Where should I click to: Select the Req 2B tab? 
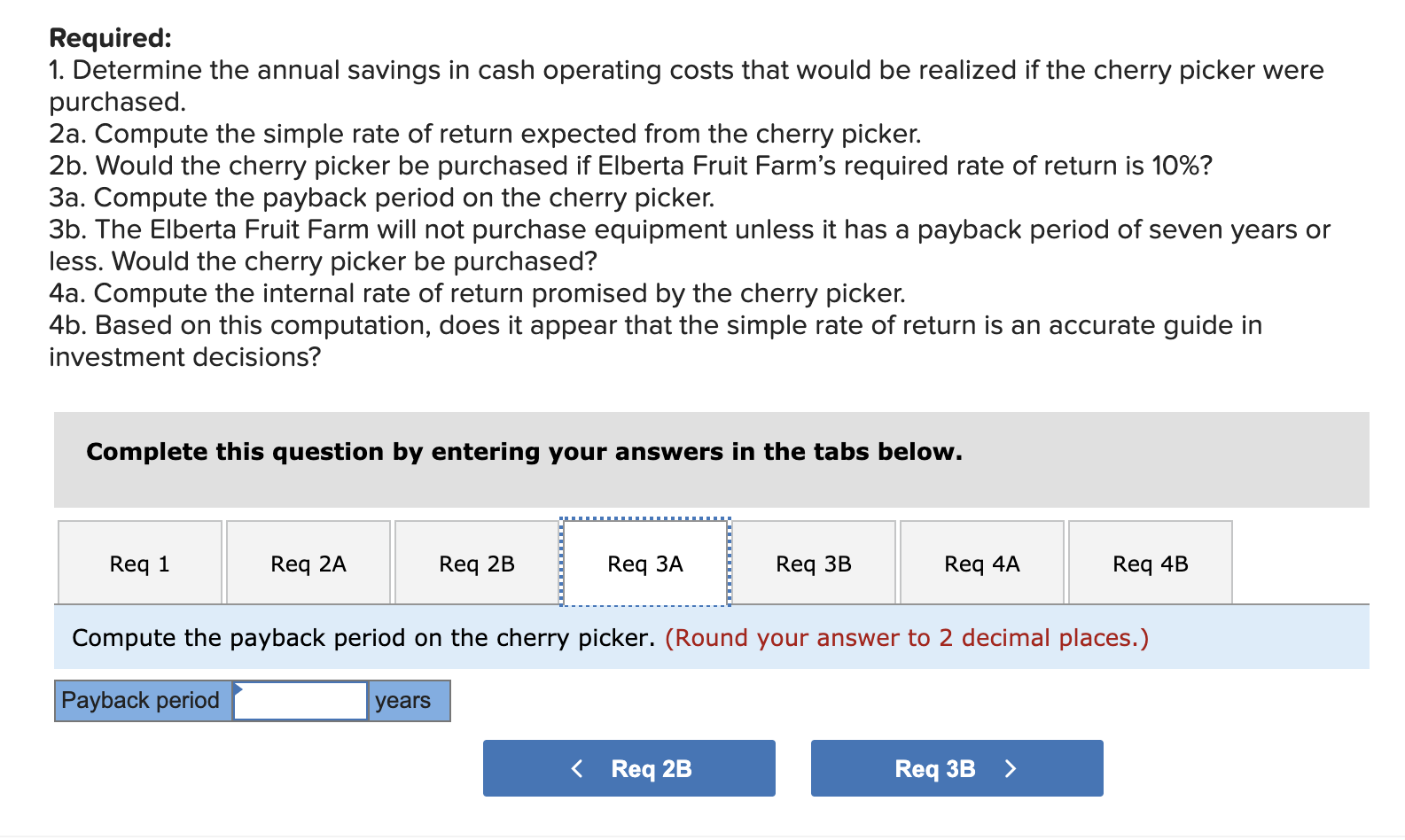click(476, 563)
